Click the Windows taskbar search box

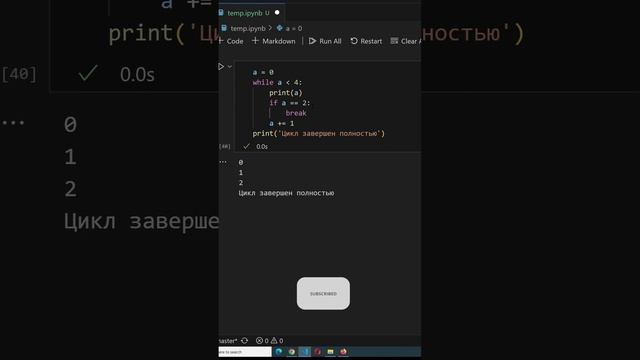tap(245, 351)
